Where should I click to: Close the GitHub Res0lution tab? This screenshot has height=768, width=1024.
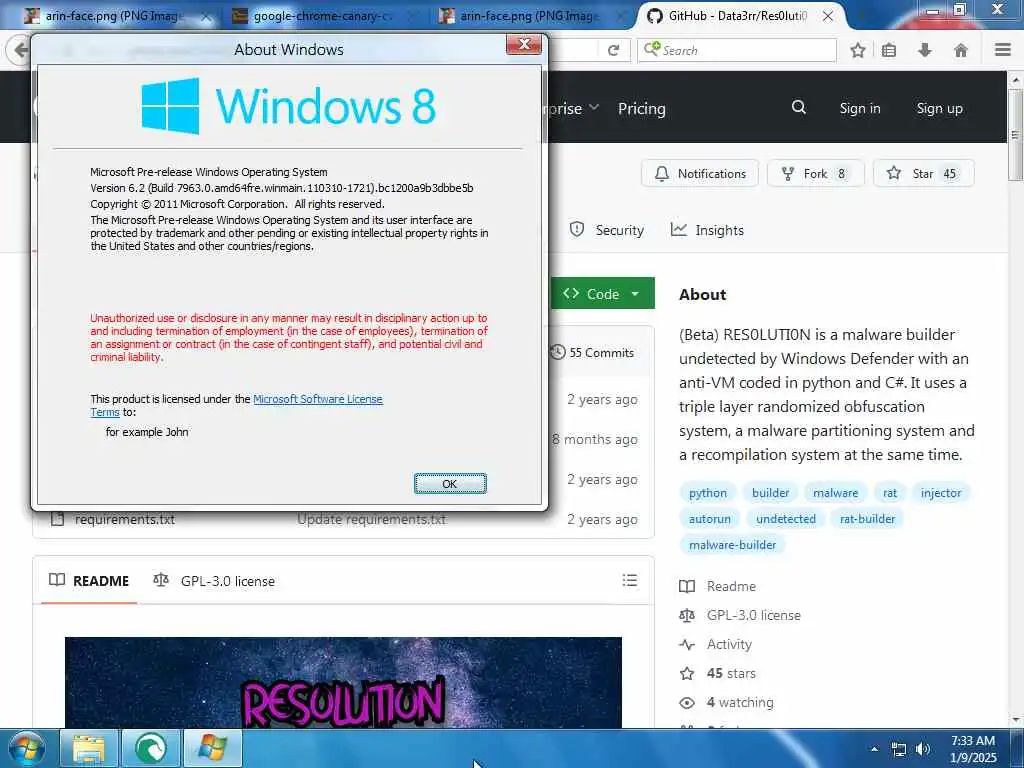(827, 16)
